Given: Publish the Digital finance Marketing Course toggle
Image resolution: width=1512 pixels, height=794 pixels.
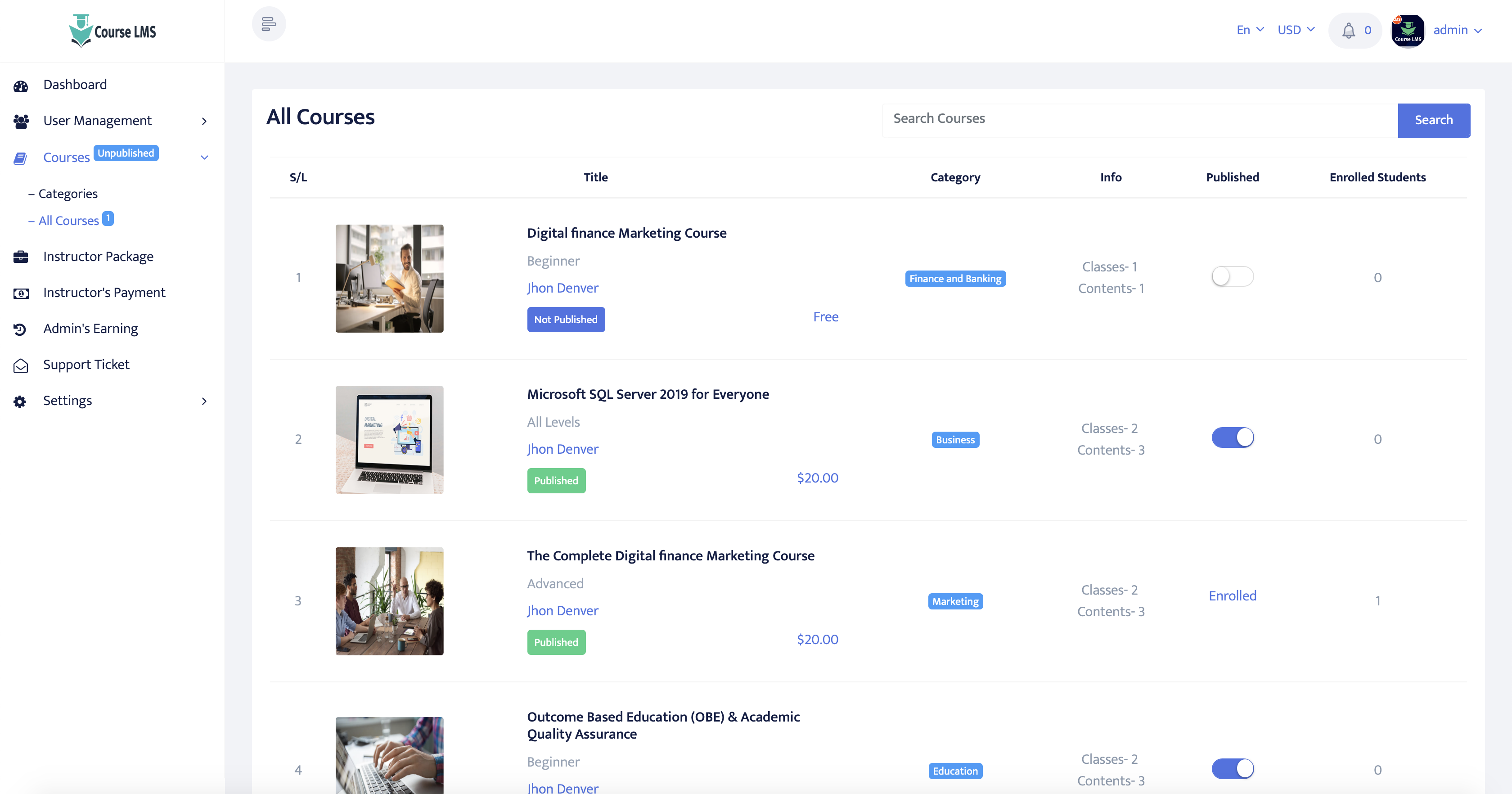Looking at the screenshot, I should [x=1233, y=276].
